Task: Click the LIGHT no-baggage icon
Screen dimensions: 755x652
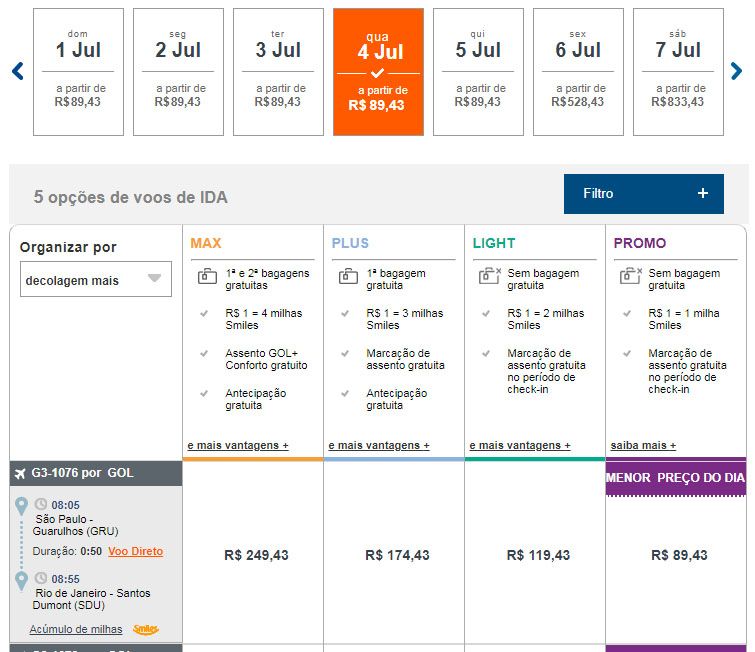Action: [x=490, y=276]
